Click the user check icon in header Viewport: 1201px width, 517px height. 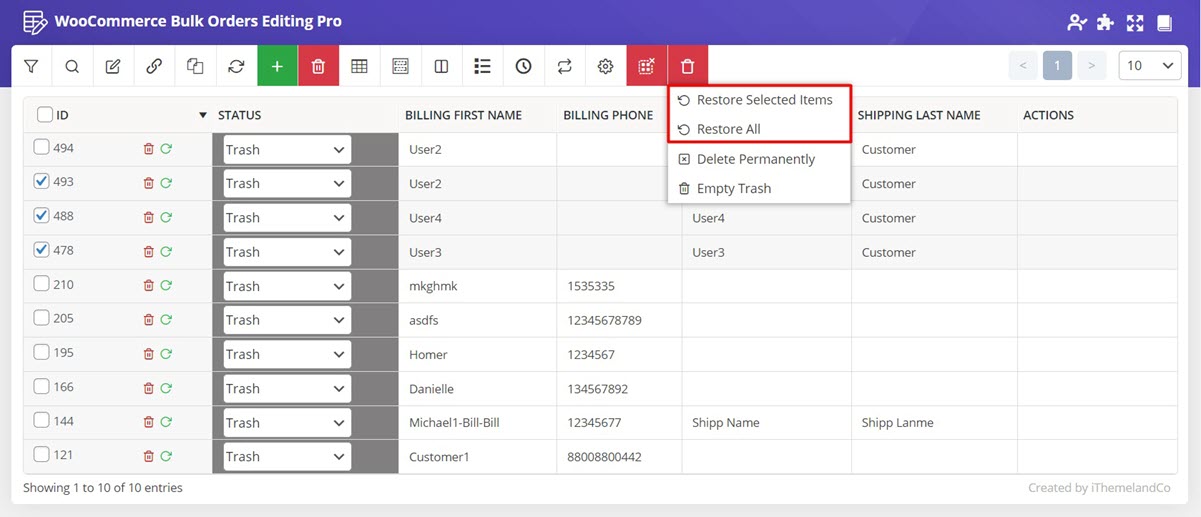[x=1076, y=22]
